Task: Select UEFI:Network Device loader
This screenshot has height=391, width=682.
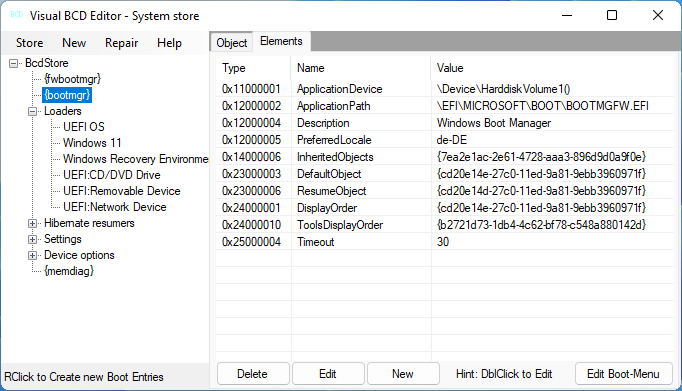Action: click(114, 207)
